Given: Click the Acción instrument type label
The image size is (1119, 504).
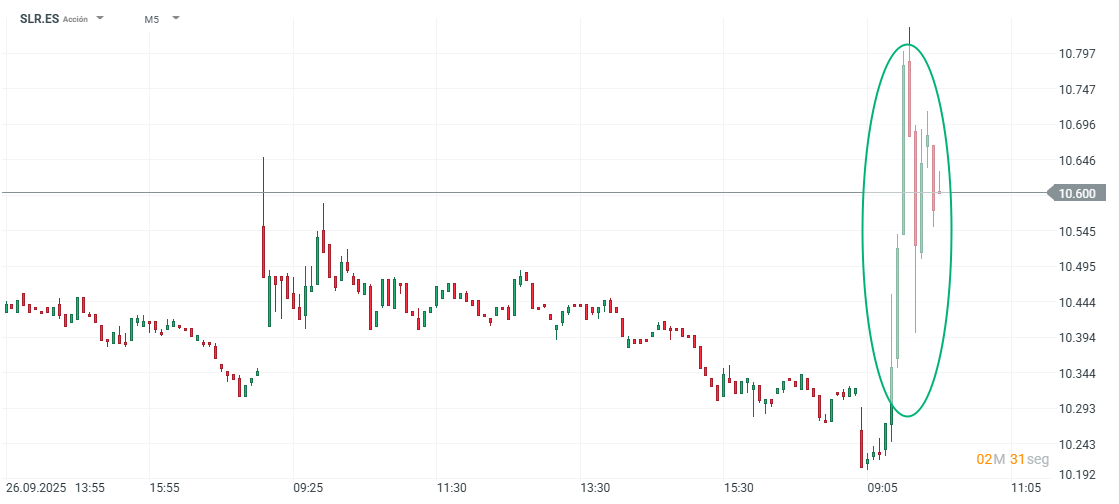Looking at the screenshot, I should click(x=75, y=19).
